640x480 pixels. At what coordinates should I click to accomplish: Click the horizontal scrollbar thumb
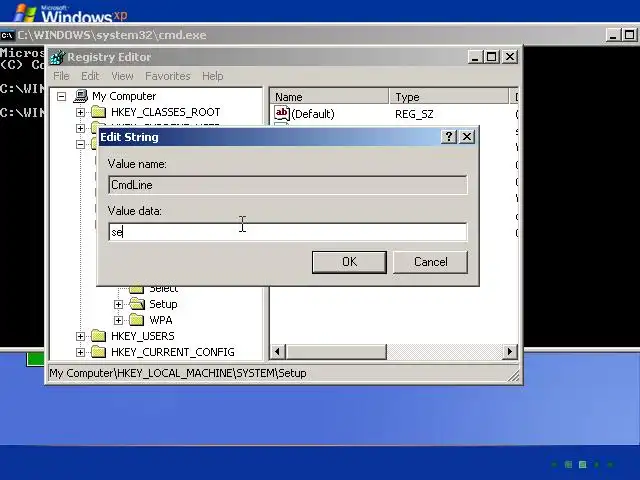(x=336, y=351)
